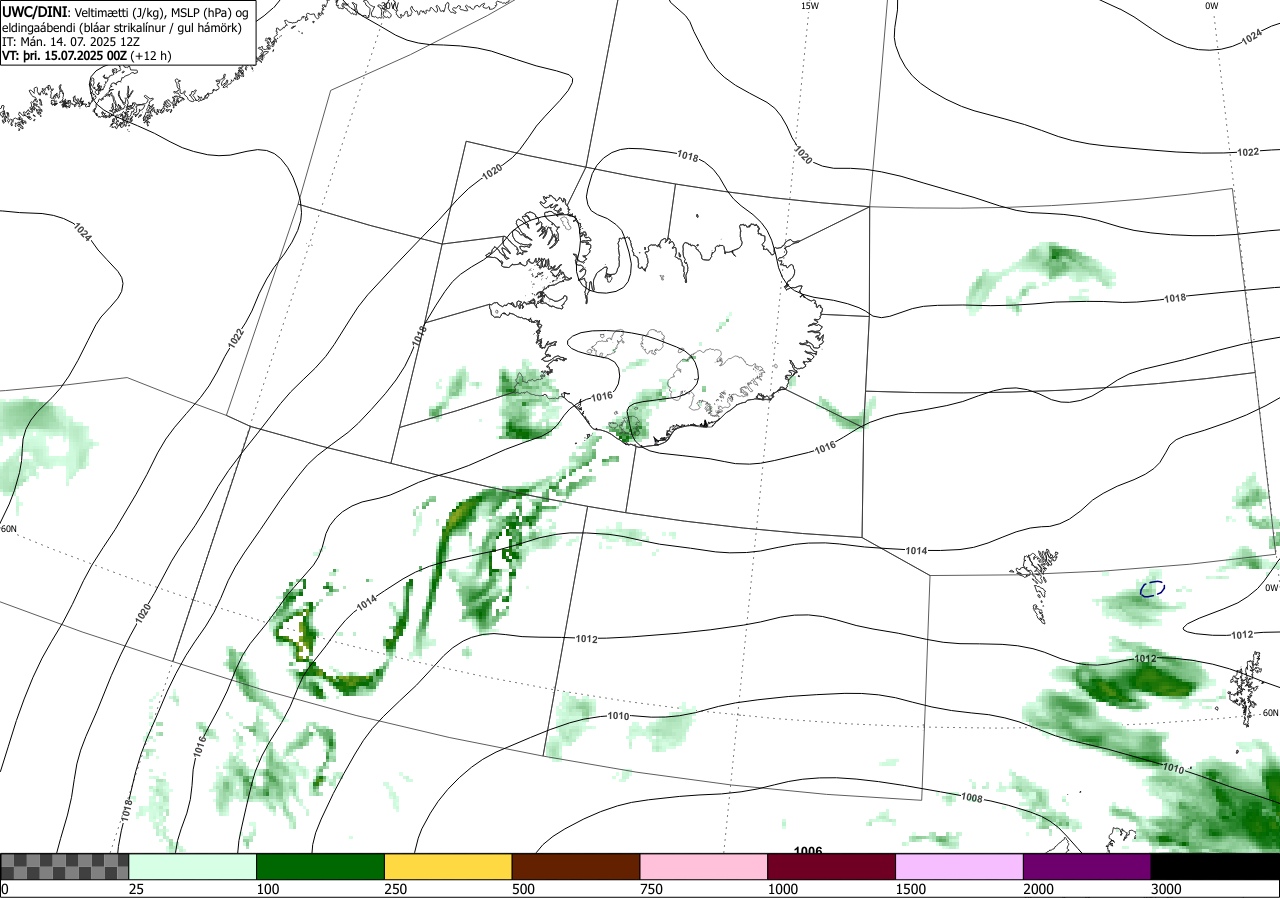Click the "eldingaábendi" legend description line
The width and height of the screenshot is (1280, 898).
point(122,28)
